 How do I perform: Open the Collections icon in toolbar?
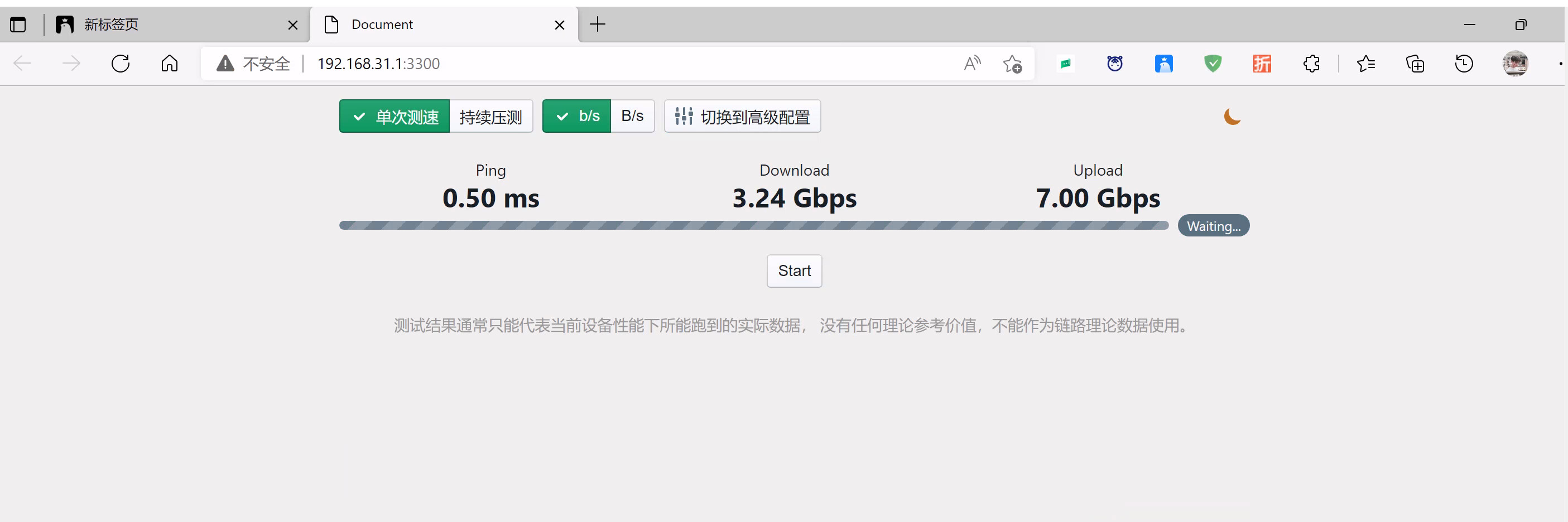(1415, 63)
